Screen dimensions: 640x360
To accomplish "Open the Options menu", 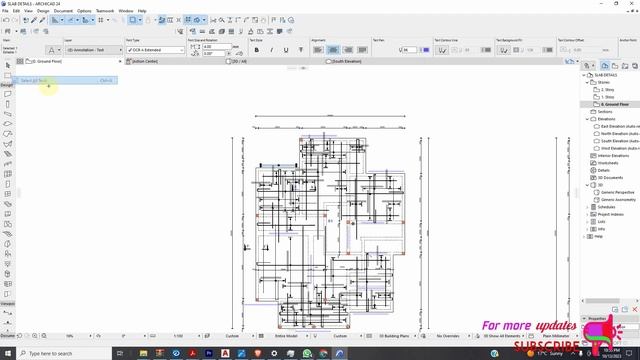I will tap(84, 11).
